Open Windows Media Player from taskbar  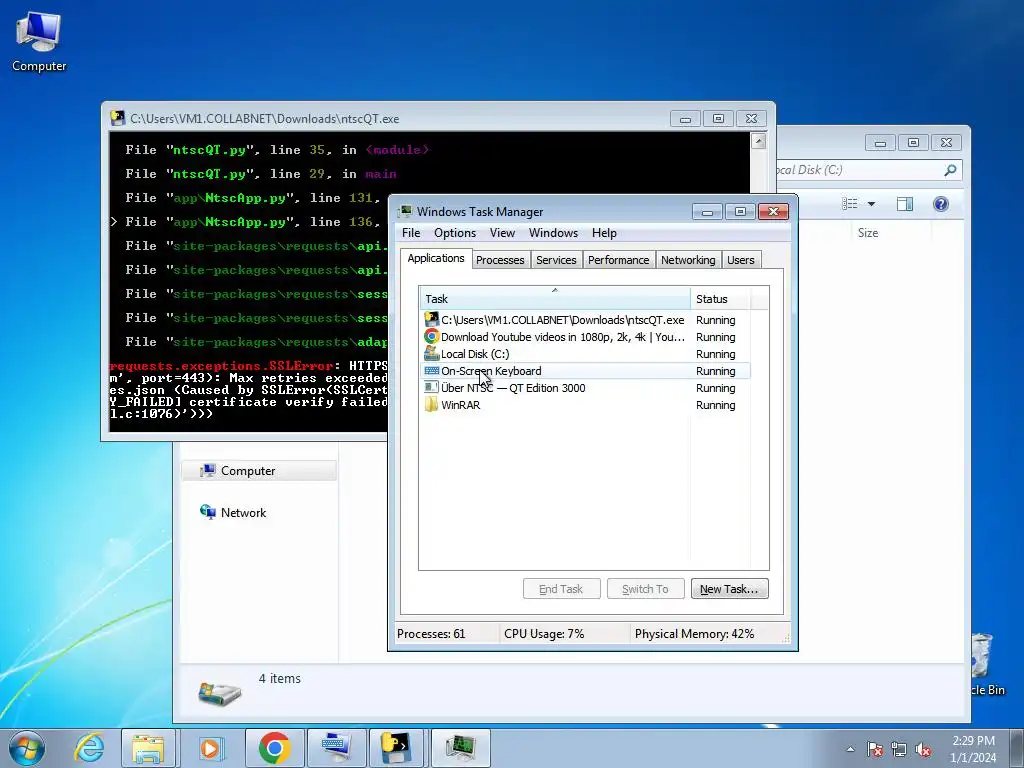pos(210,748)
